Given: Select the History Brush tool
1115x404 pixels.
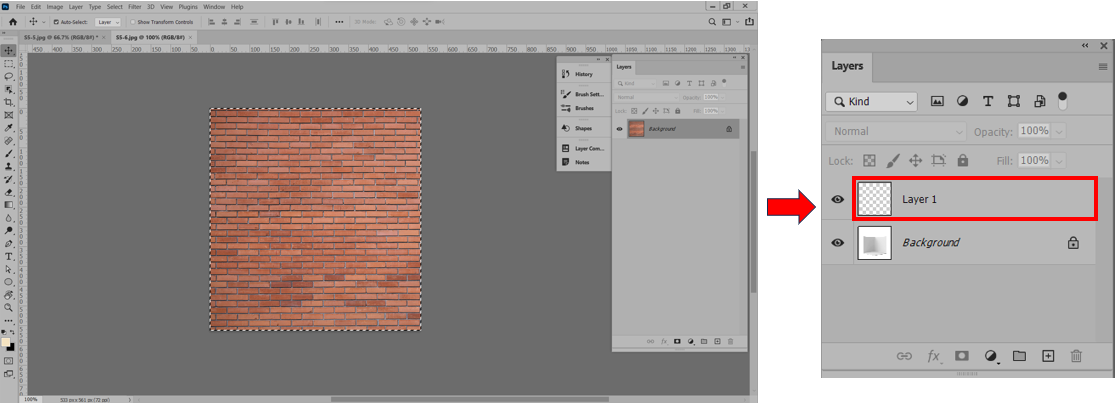Looking at the screenshot, I should pyautogui.click(x=9, y=179).
